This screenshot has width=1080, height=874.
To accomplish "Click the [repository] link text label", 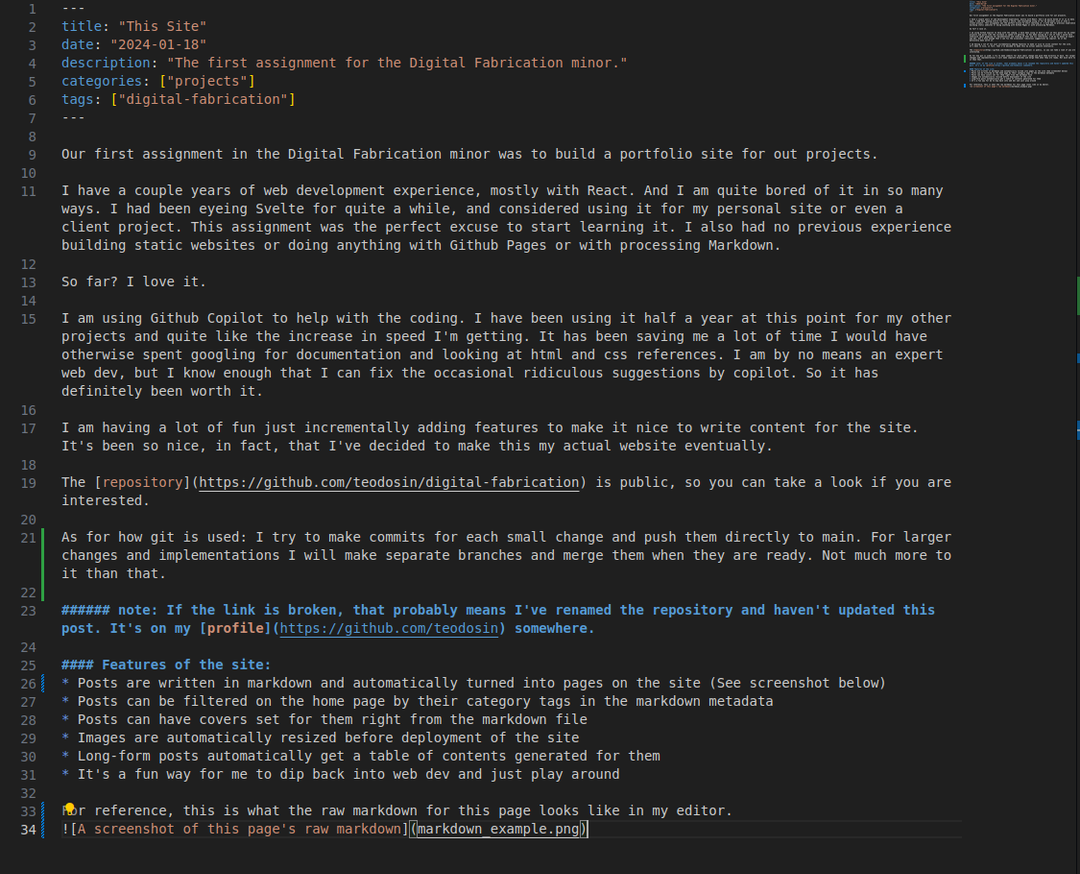I will [x=142, y=483].
